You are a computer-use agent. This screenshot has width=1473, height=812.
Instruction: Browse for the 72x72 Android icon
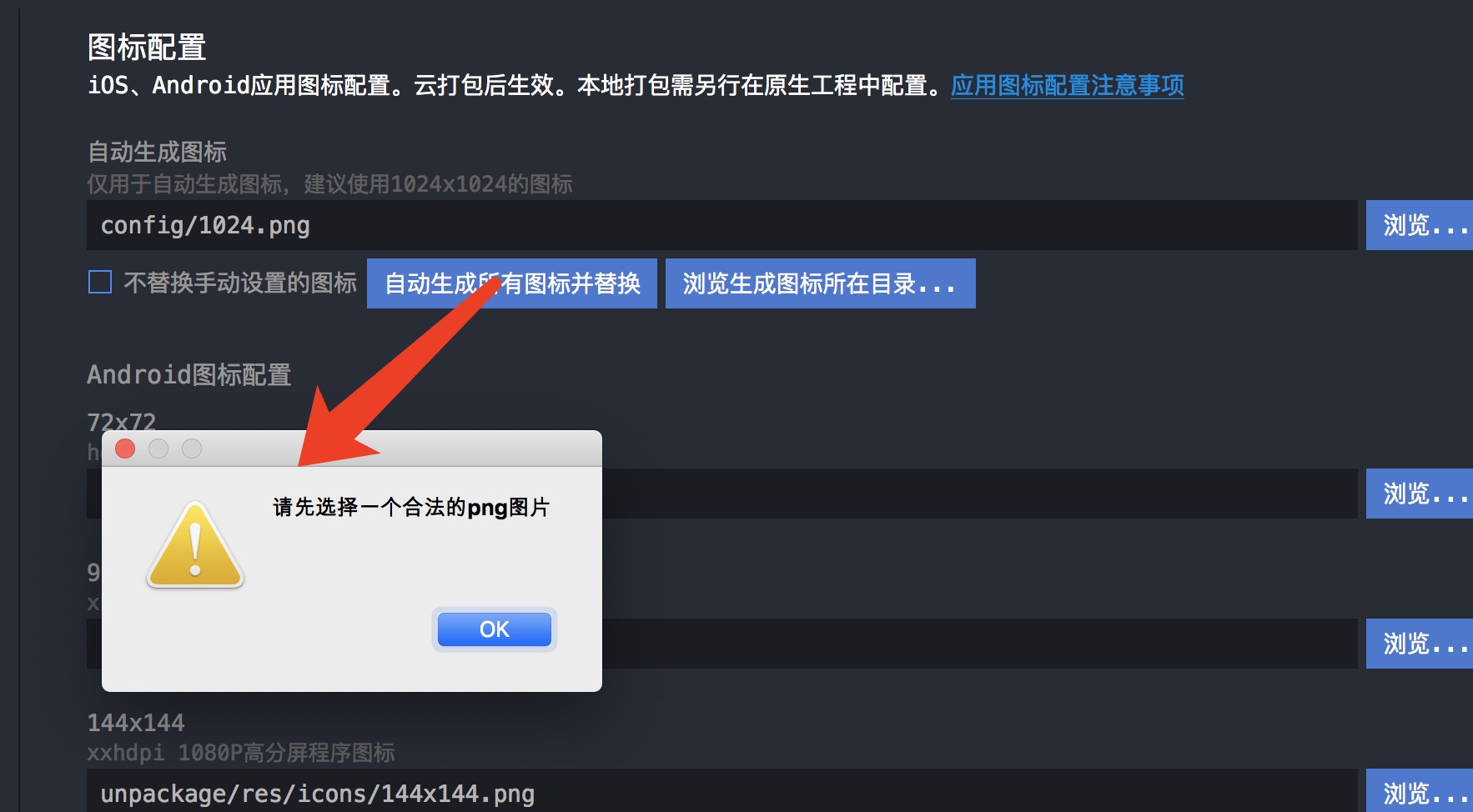[x=1420, y=494]
